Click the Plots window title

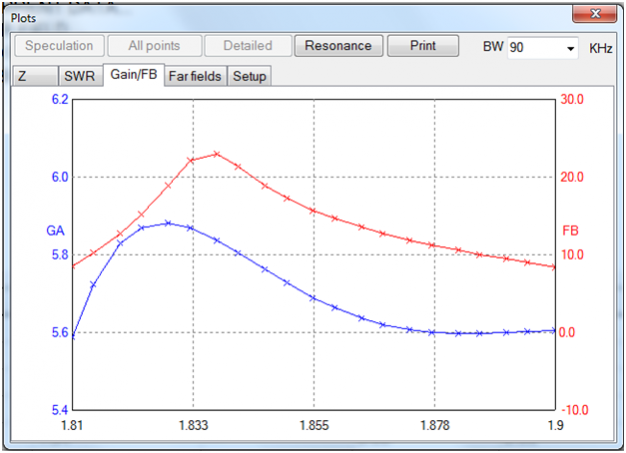[23, 18]
